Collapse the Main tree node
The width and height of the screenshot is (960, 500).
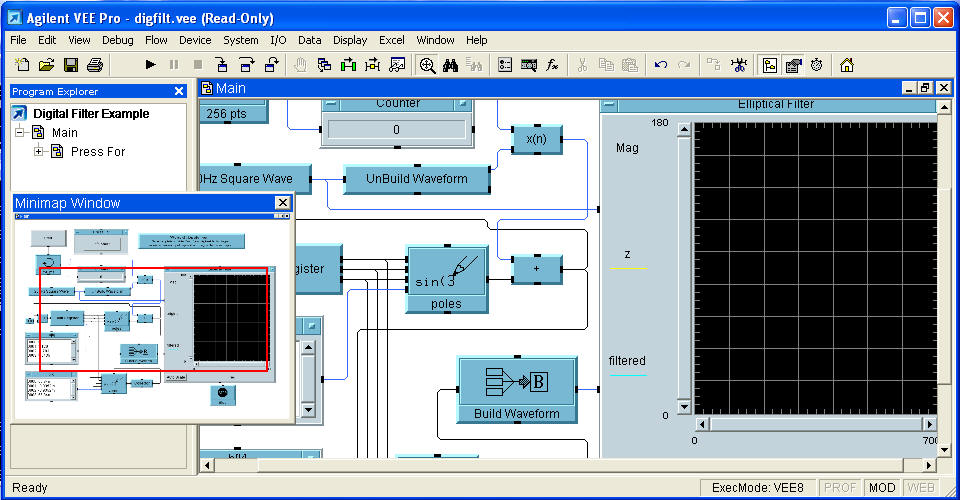coord(20,133)
